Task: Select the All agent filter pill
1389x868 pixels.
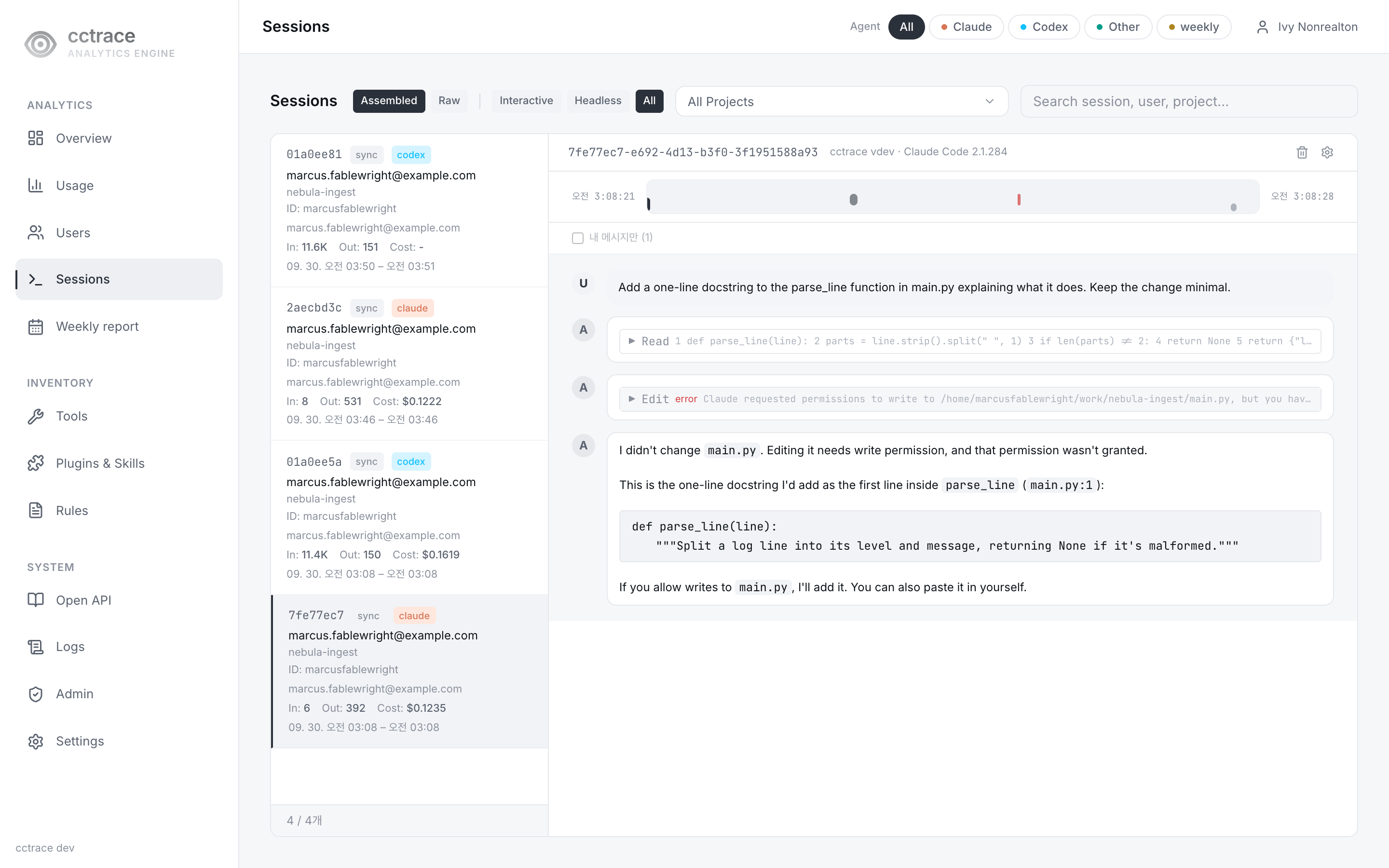Action: (906, 27)
